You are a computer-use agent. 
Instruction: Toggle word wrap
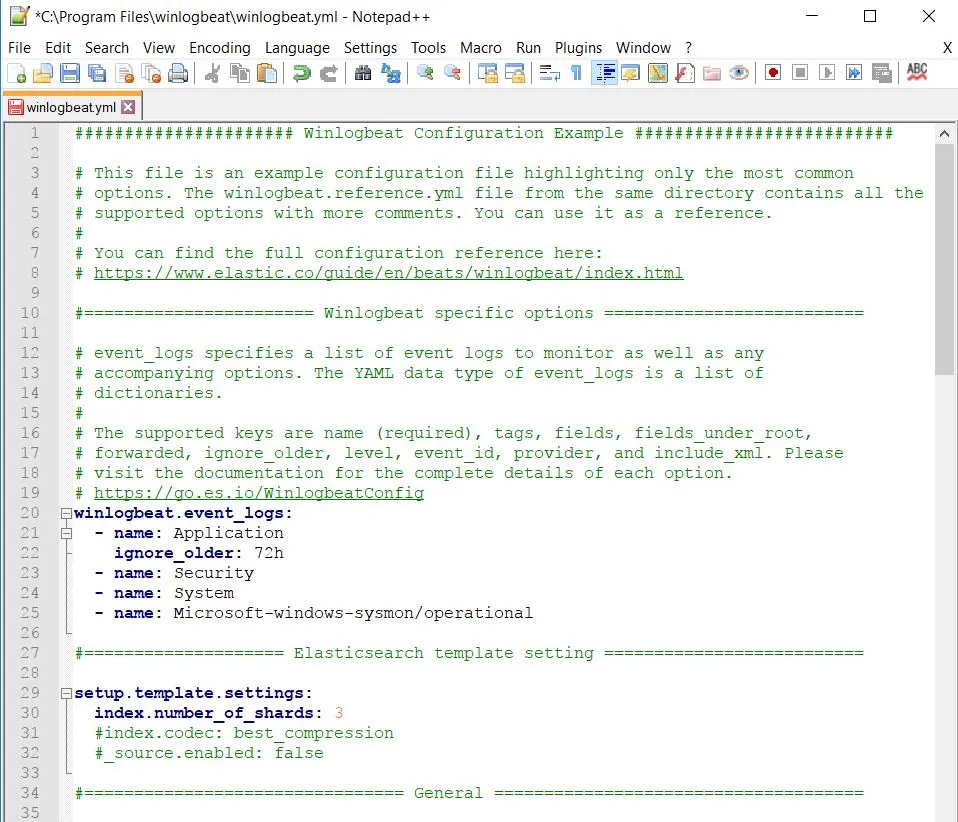(547, 73)
